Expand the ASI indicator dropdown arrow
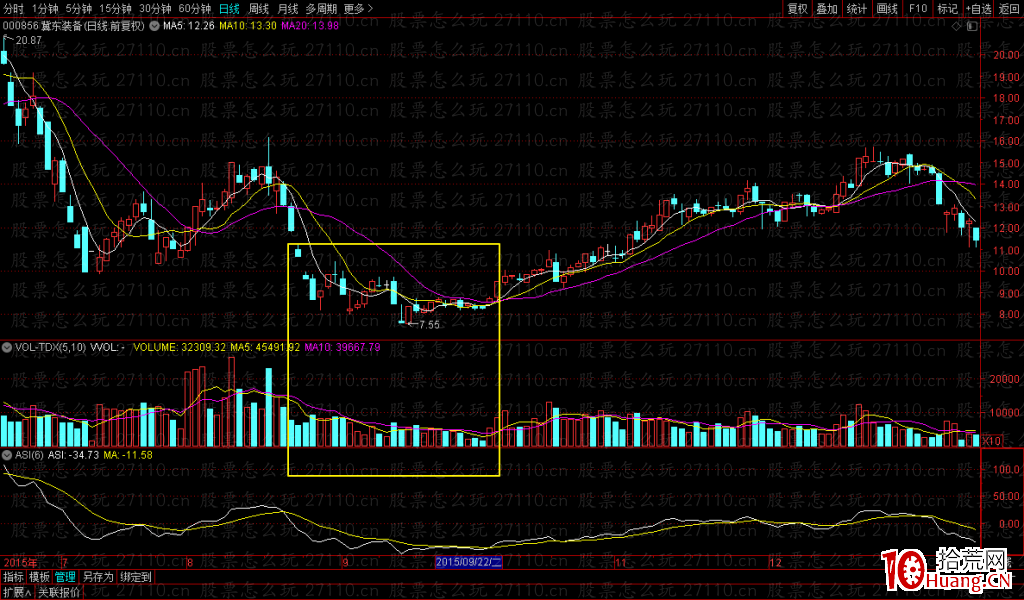The width and height of the screenshot is (1024, 600). pyautogui.click(x=7, y=454)
